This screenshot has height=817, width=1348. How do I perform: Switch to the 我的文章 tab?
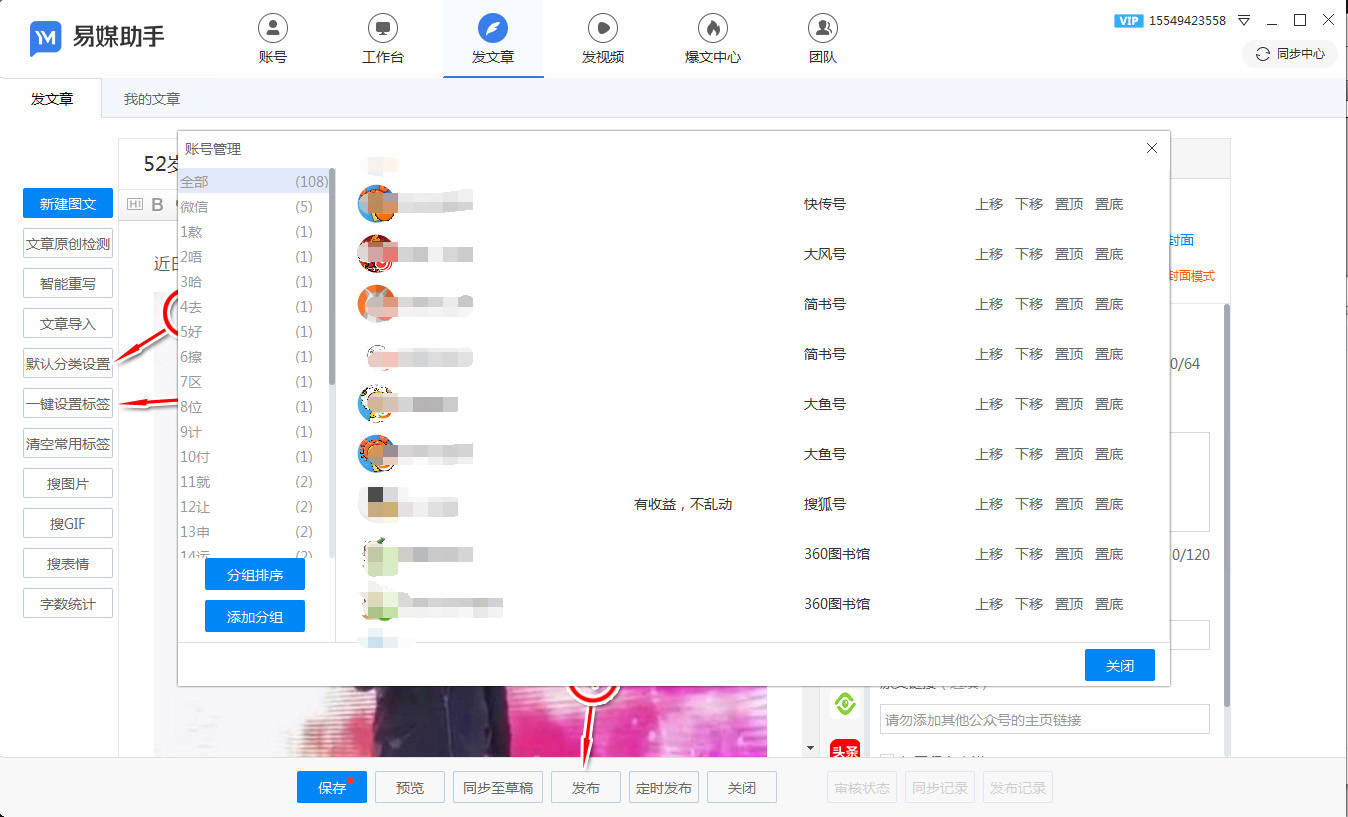(154, 99)
